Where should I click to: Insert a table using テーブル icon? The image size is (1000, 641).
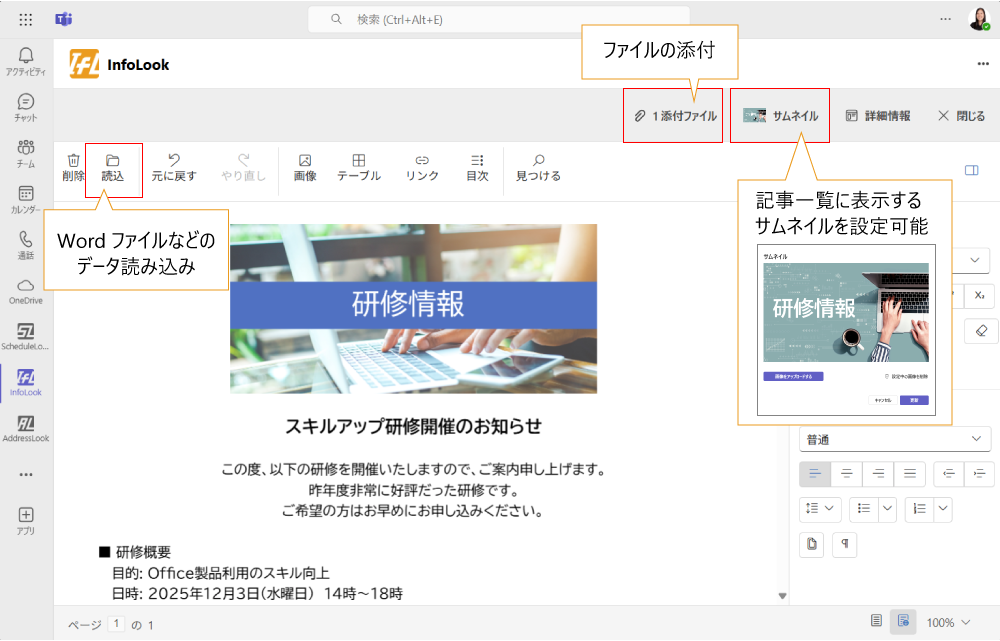pos(358,166)
